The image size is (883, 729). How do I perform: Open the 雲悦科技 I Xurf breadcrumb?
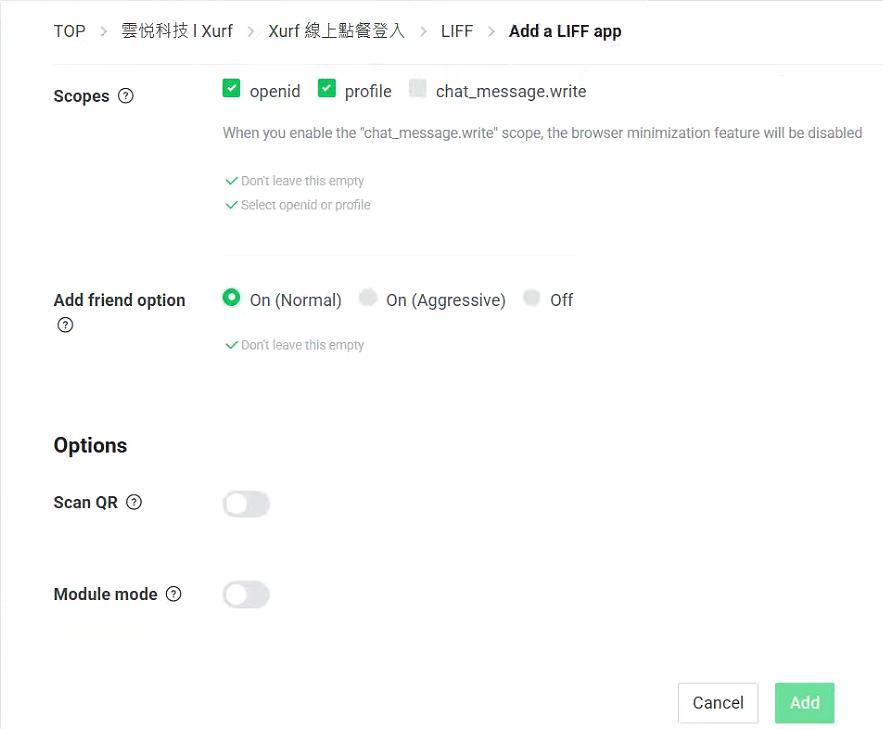(177, 31)
